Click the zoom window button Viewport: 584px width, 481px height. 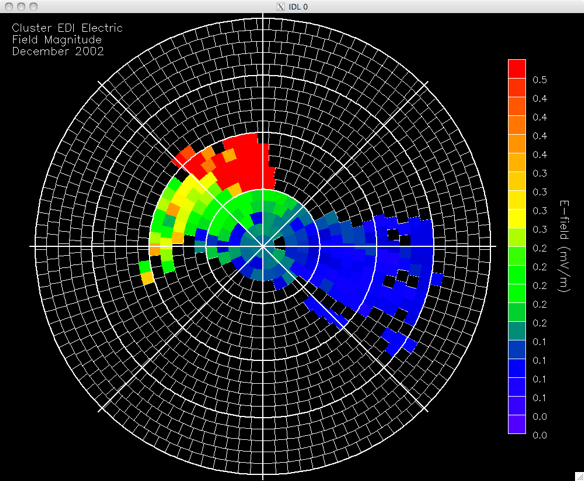[x=33, y=6]
